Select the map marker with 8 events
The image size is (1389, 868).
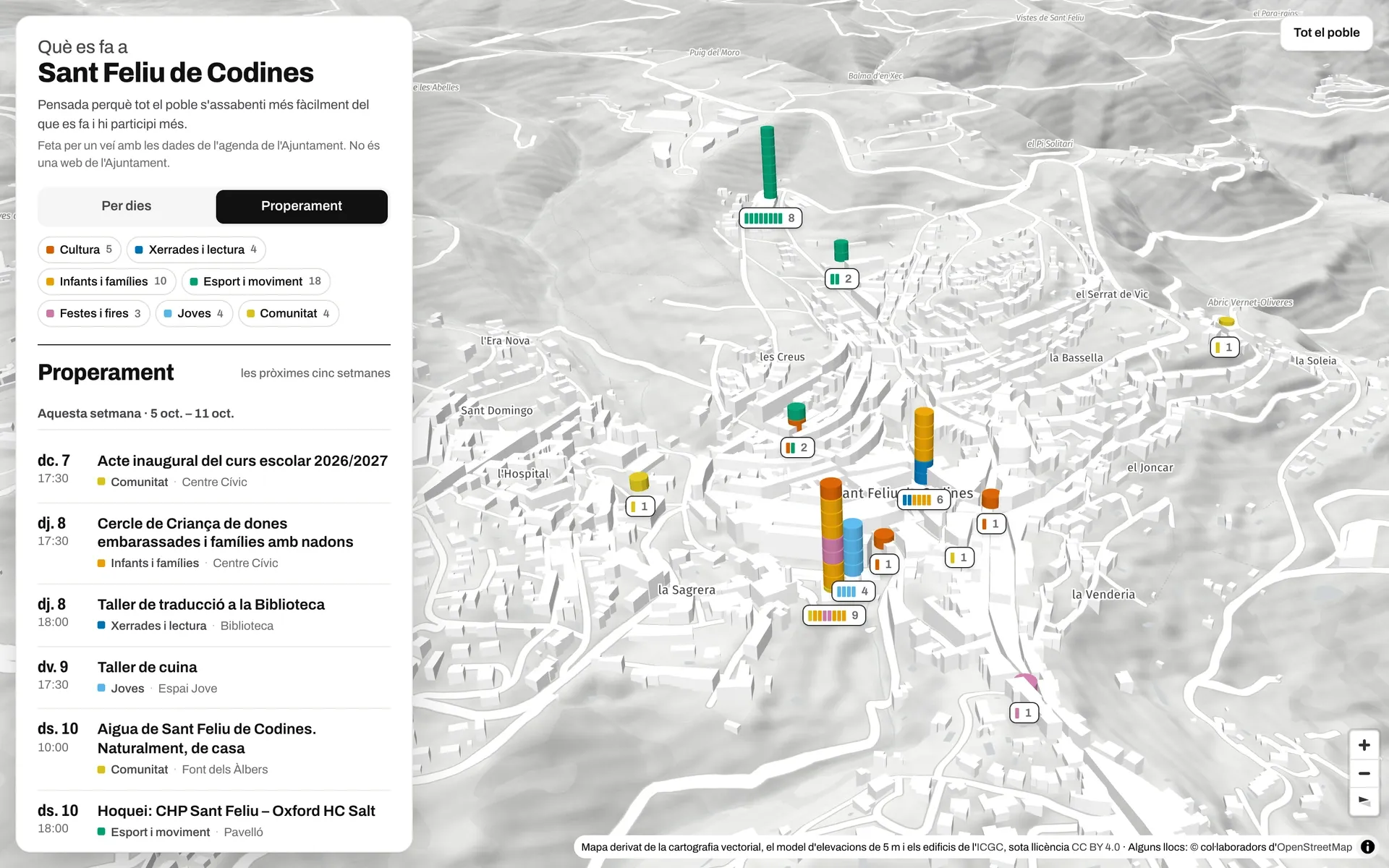[770, 218]
